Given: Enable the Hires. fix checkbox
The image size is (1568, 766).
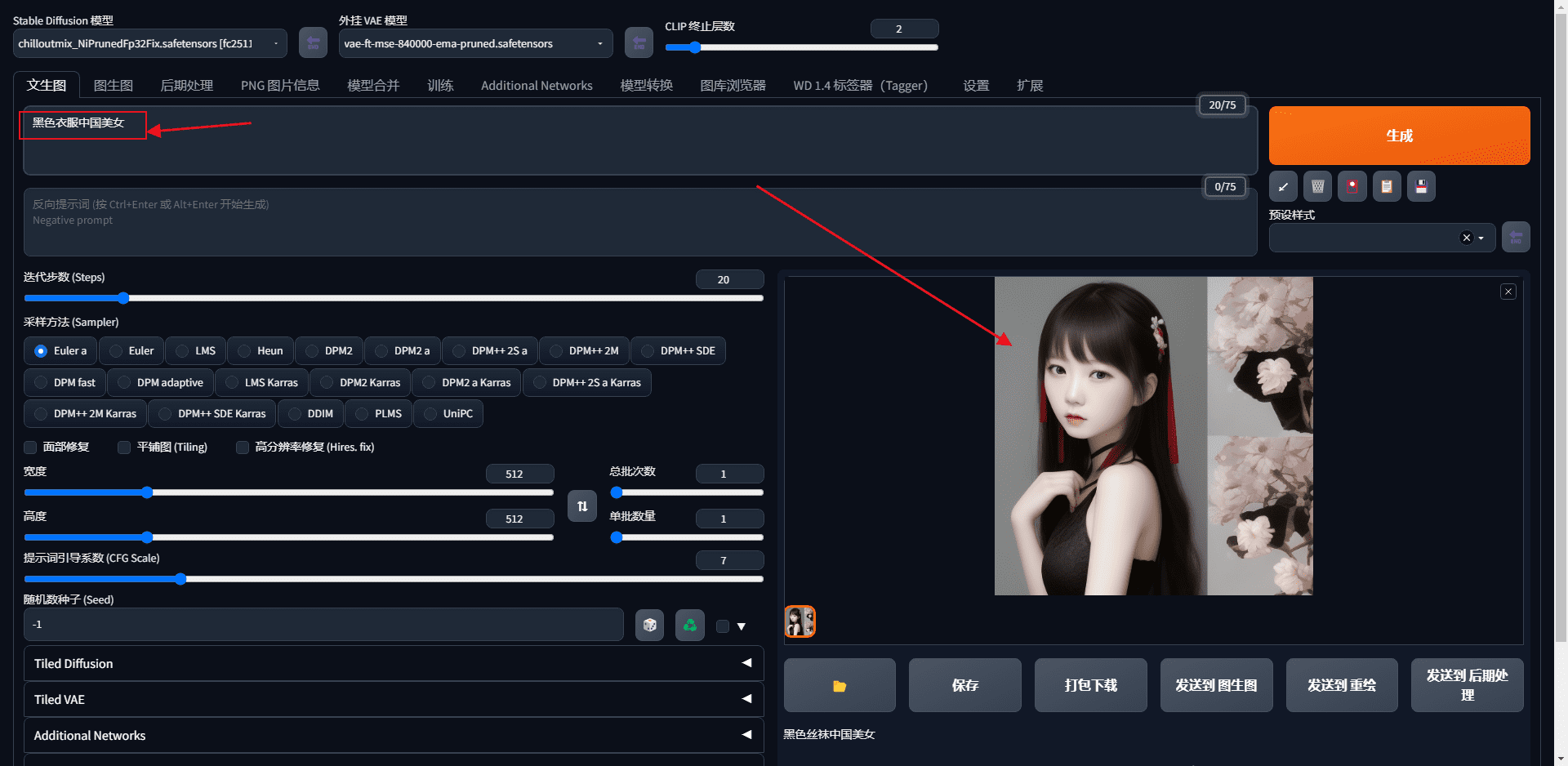Looking at the screenshot, I should tap(243, 448).
